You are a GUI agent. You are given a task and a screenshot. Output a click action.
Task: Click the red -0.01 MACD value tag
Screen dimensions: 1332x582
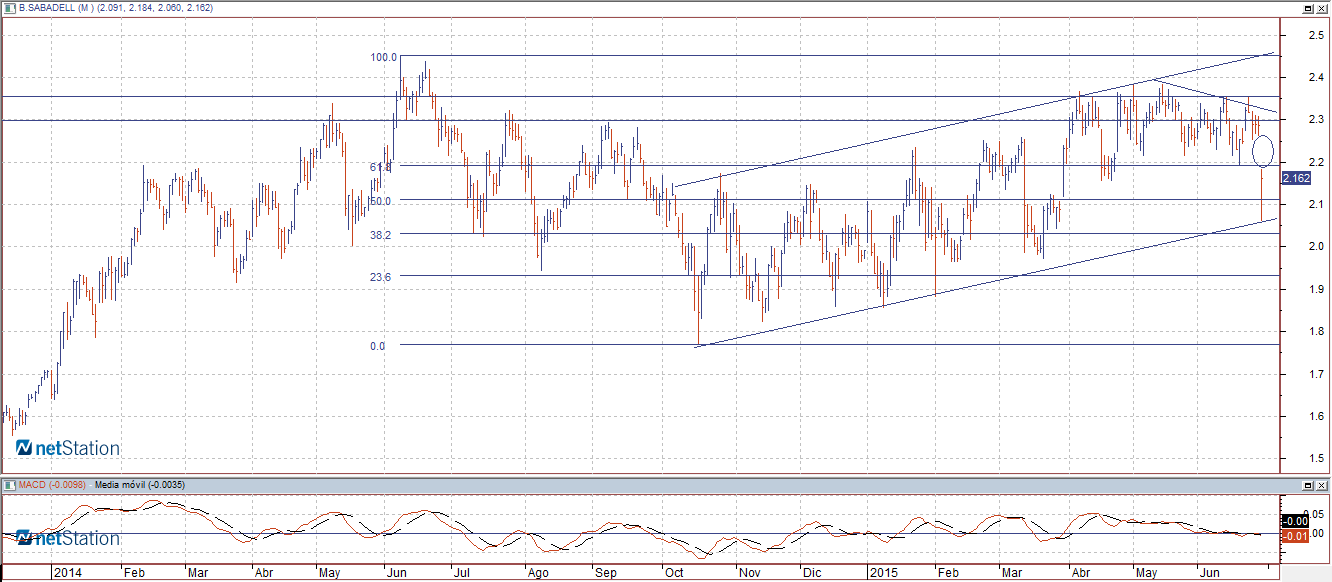tap(1295, 536)
